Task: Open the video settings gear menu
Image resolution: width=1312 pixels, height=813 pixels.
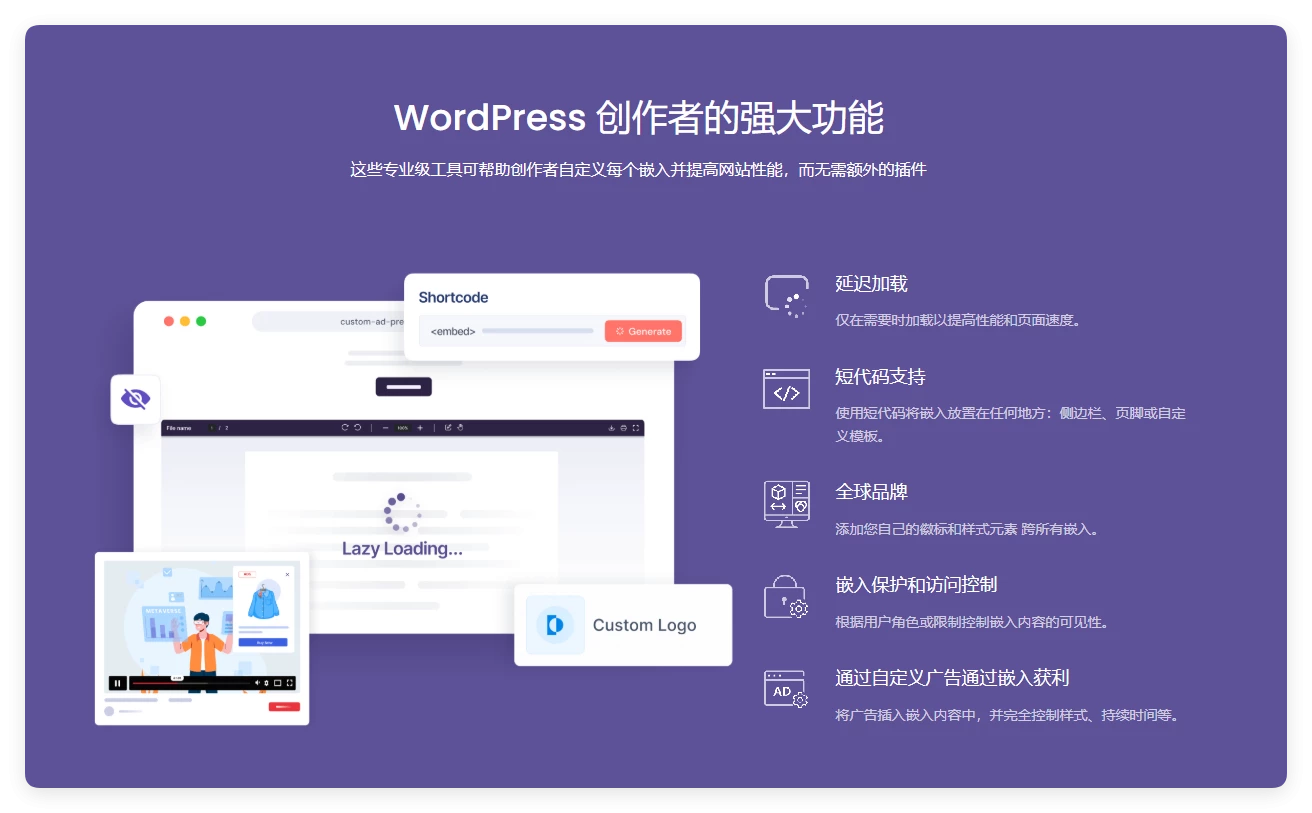Action: (x=266, y=683)
